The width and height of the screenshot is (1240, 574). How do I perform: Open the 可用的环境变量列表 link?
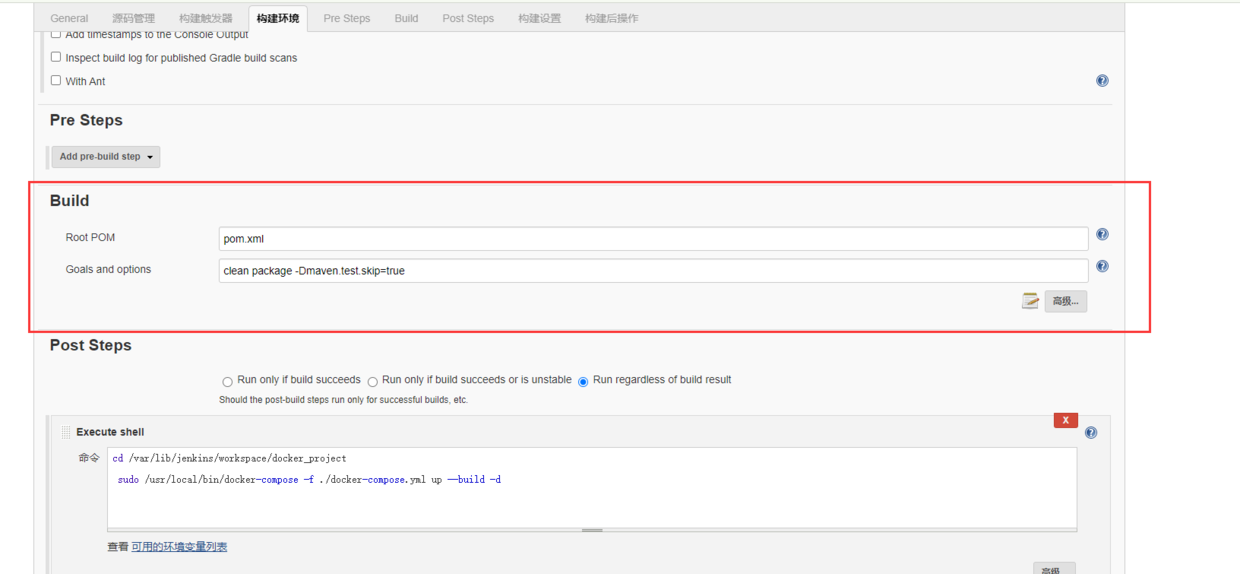click(x=179, y=547)
